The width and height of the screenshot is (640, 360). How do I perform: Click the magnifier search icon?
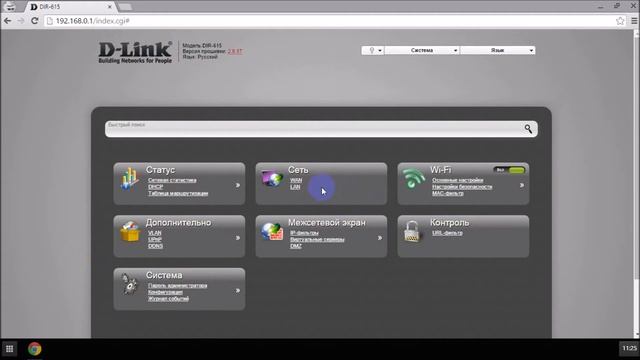pos(528,129)
